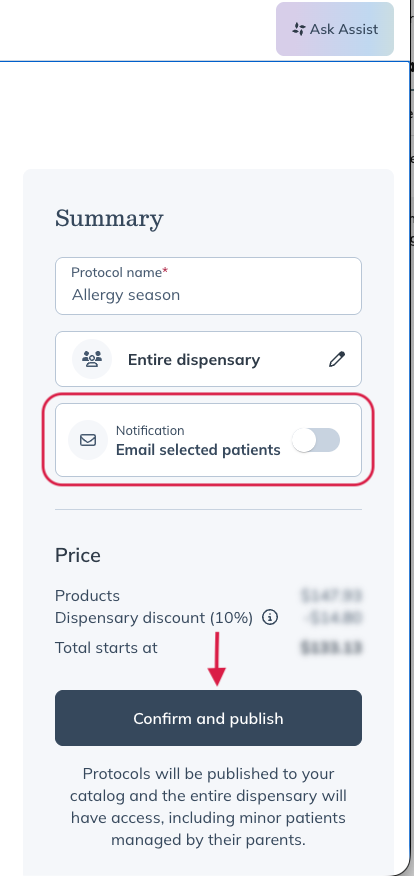414x876 pixels.
Task: Click into the Protocol name field
Action: [208, 286]
